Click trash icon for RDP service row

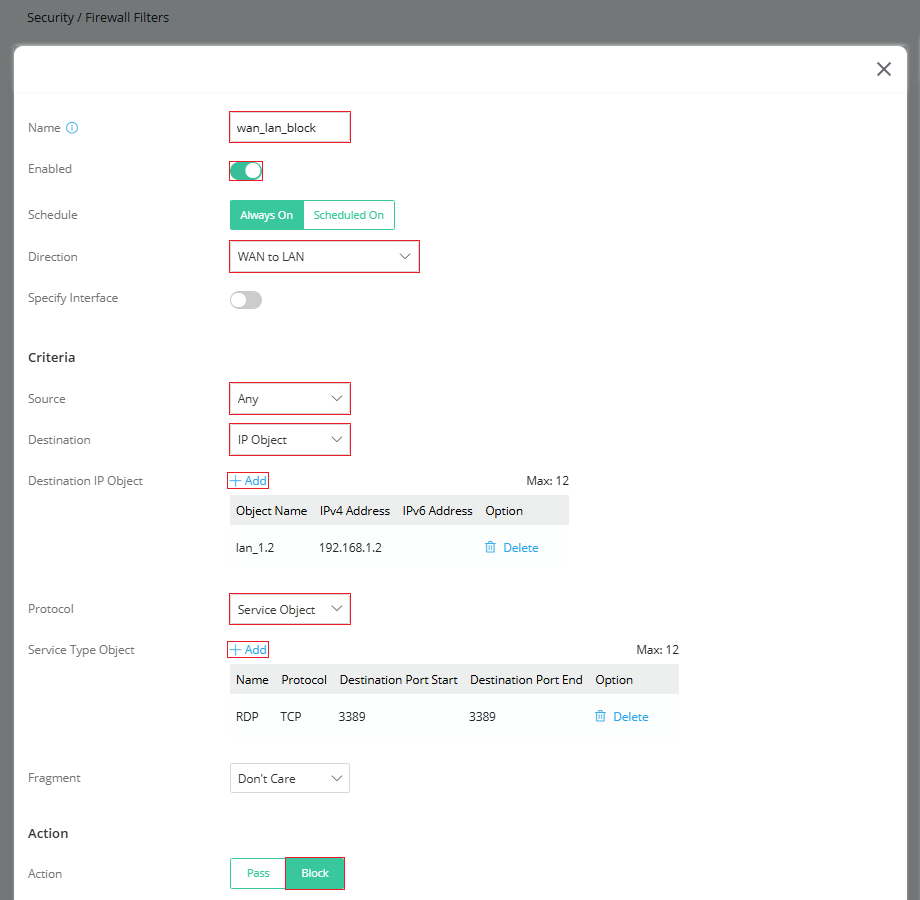tap(600, 716)
